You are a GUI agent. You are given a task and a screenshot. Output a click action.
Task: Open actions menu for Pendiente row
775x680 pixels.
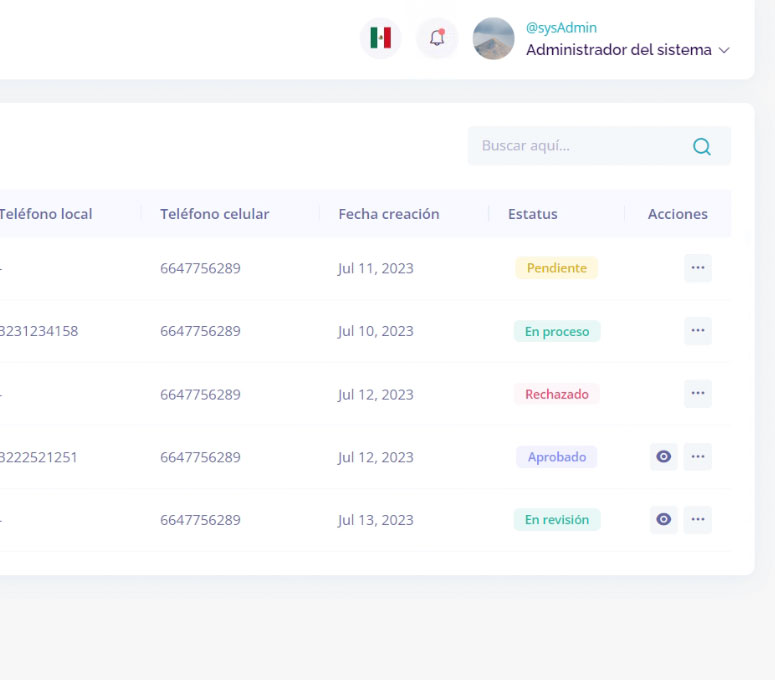pyautogui.click(x=698, y=268)
